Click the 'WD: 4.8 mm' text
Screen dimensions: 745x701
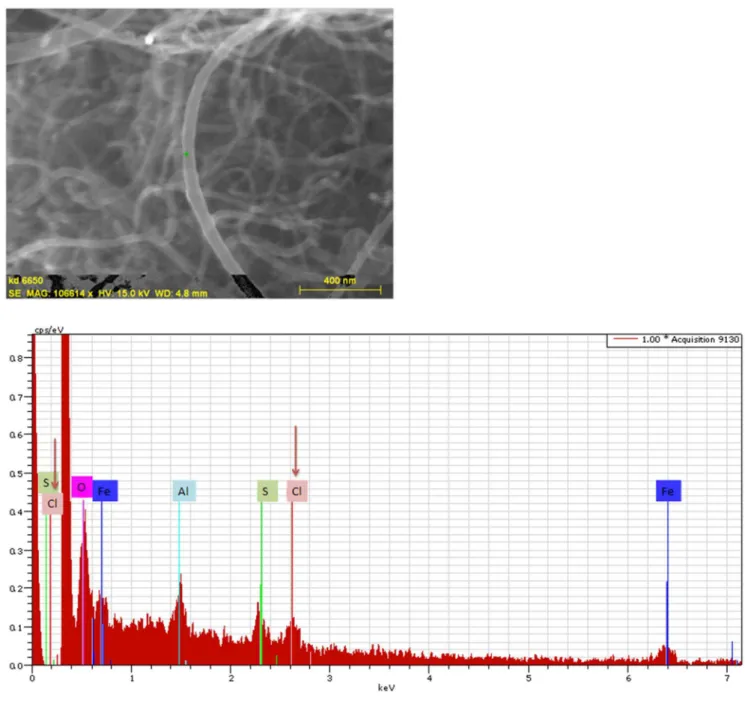181,293
